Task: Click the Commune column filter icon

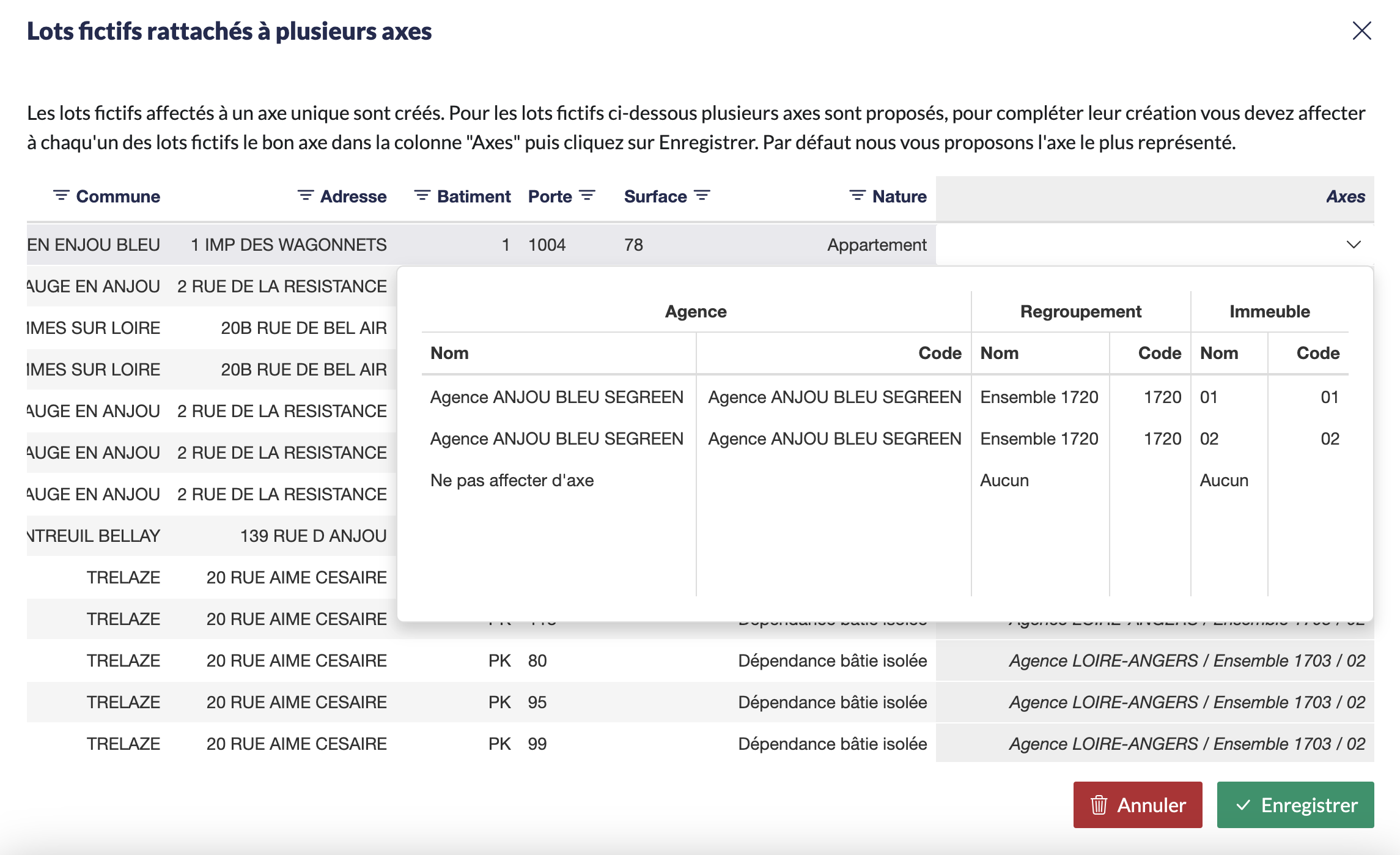Action: pyautogui.click(x=61, y=196)
